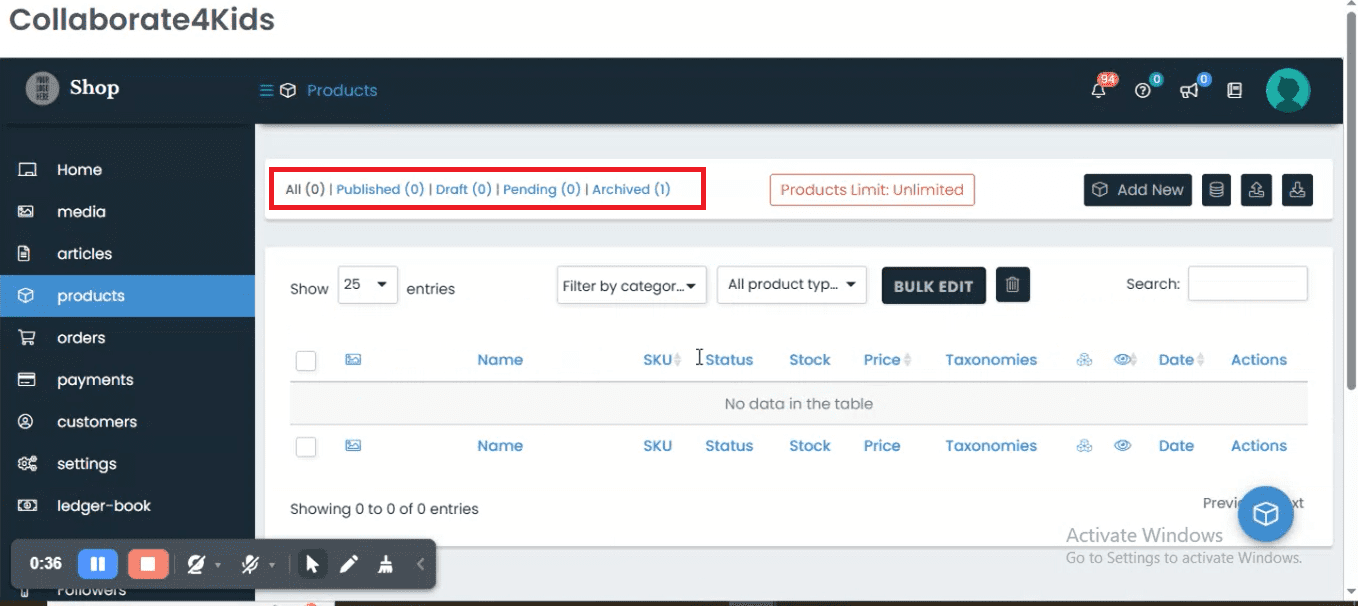1358x606 pixels.
Task: Open the Show entries count dropdown
Action: (368, 285)
